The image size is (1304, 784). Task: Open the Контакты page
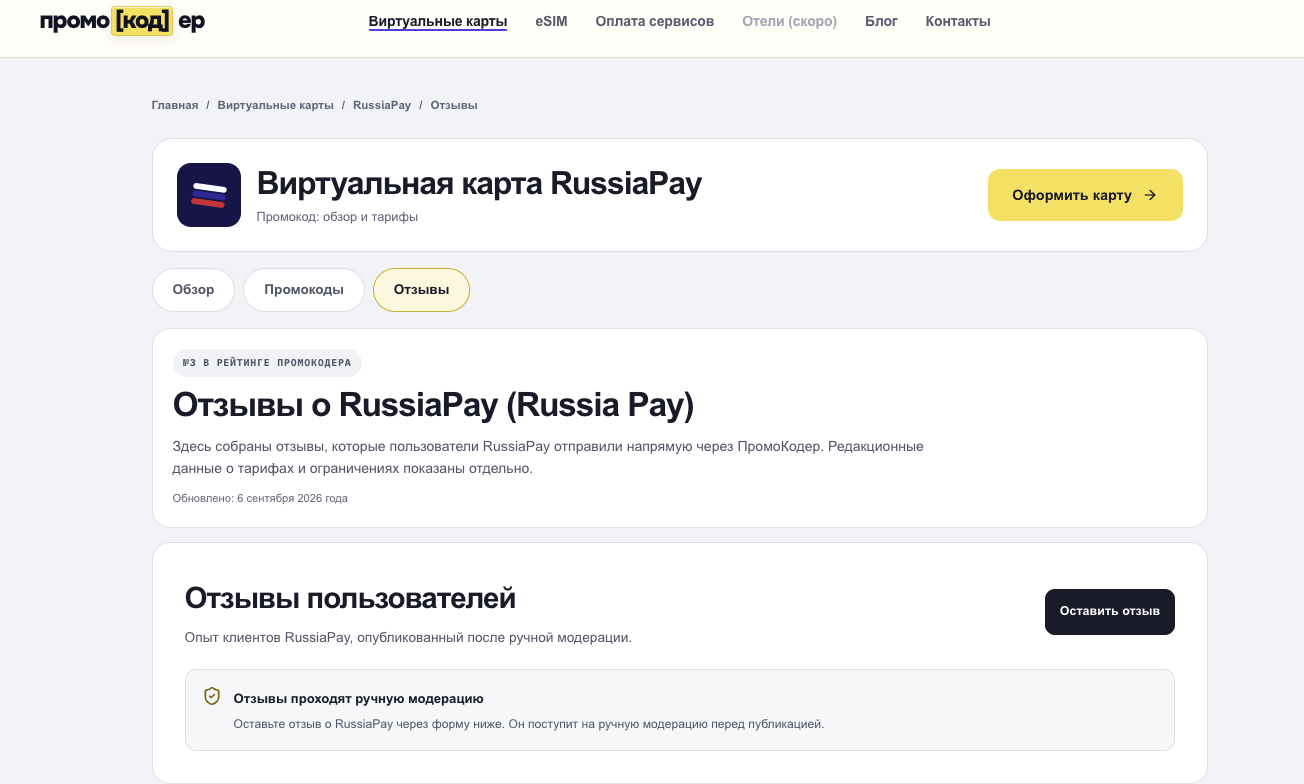pos(958,21)
